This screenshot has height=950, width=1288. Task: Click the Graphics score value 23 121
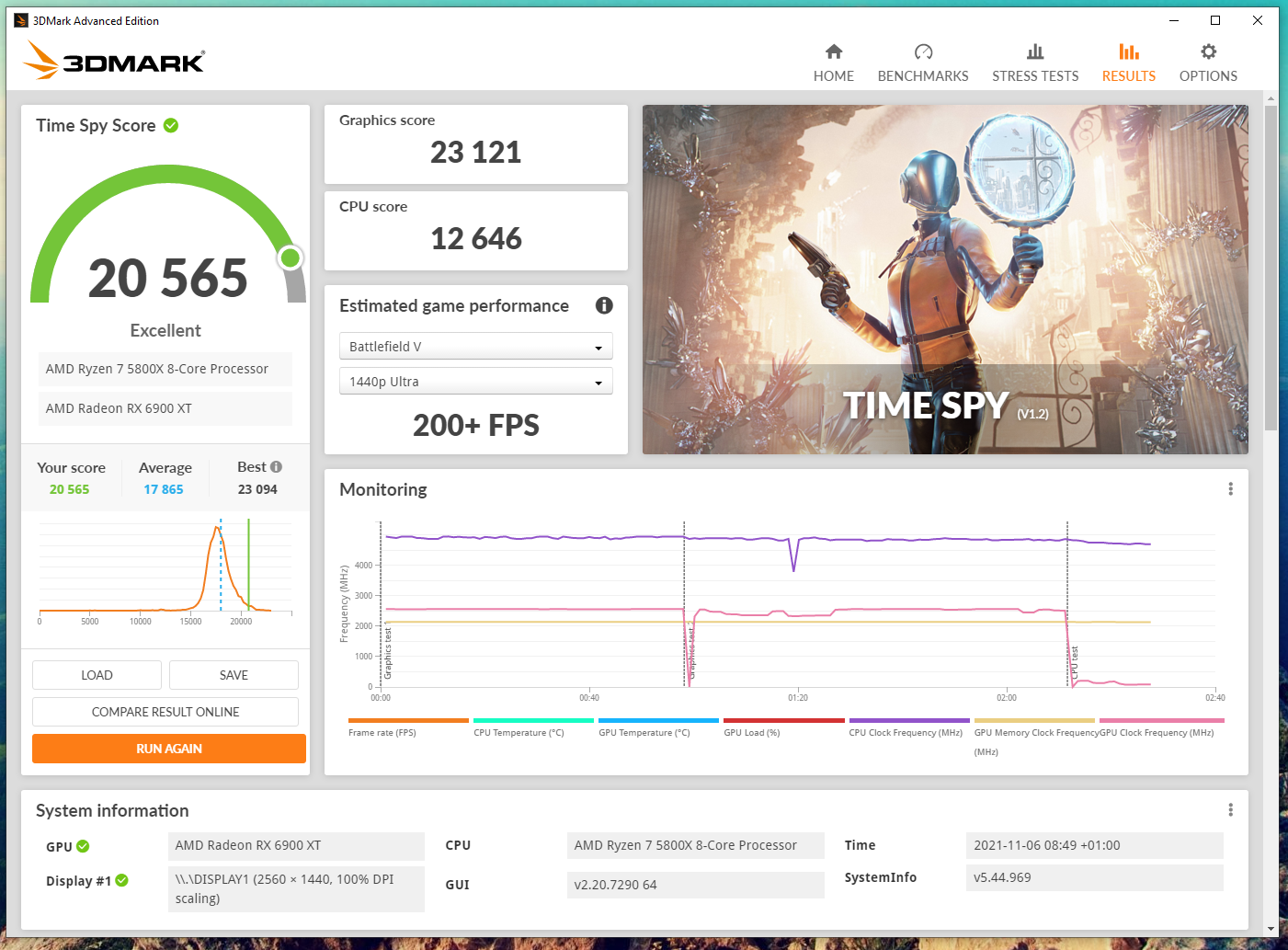(x=475, y=152)
